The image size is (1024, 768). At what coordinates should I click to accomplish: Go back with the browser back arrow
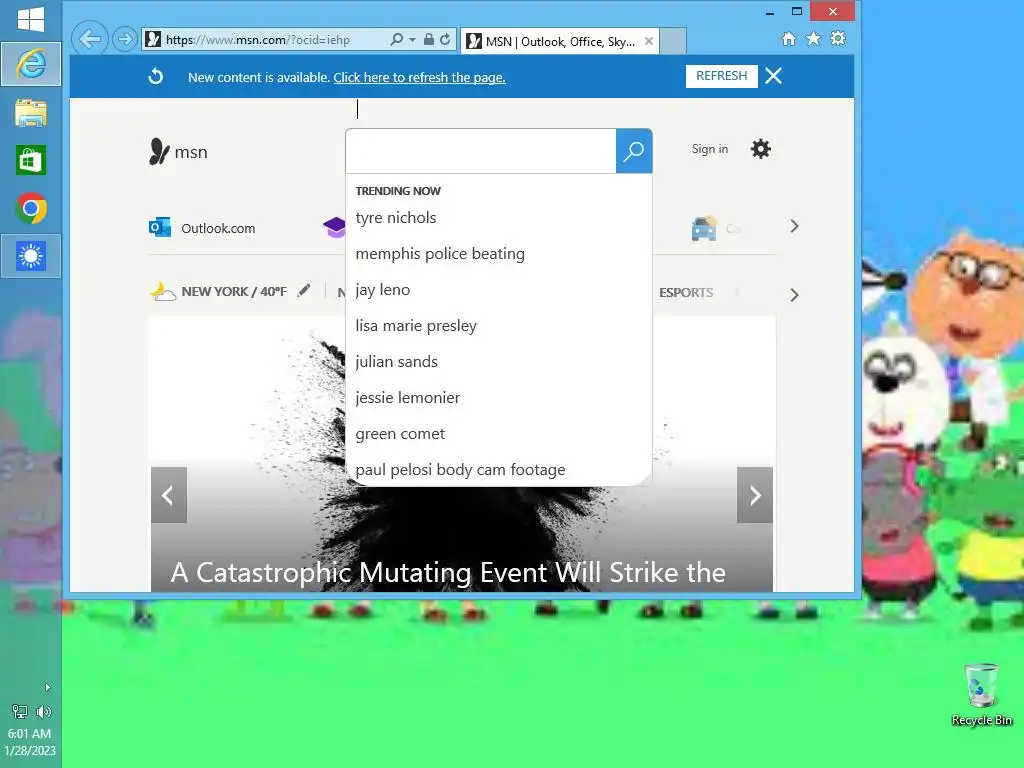pos(89,39)
